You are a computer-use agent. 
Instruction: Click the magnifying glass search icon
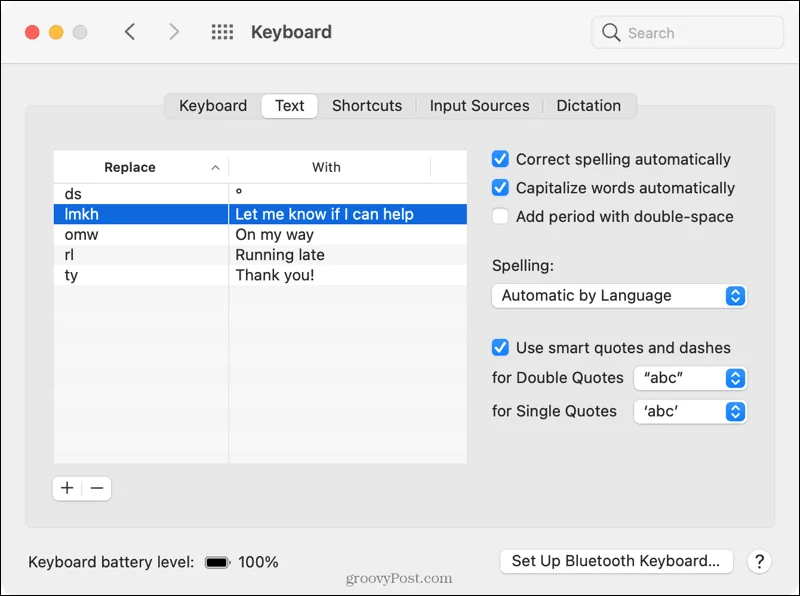click(x=611, y=33)
